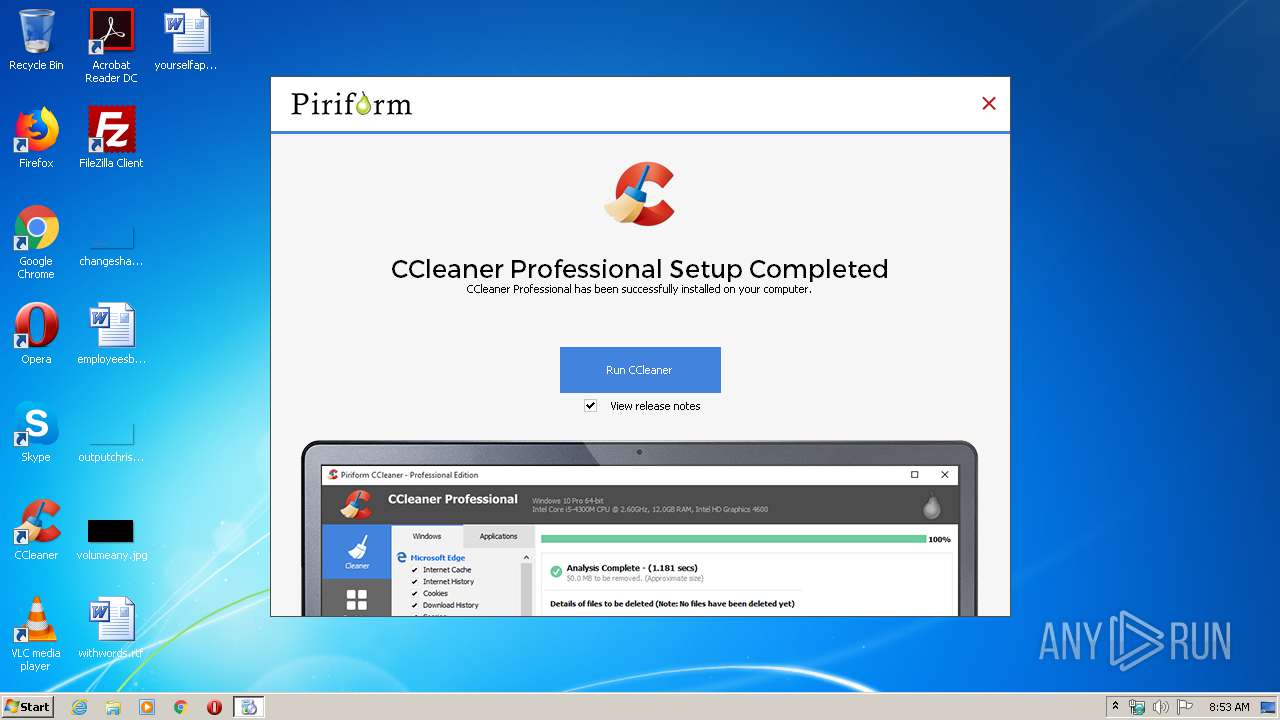Open the Opera desktop shortcut
Image resolution: width=1280 pixels, height=720 pixels.
(x=36, y=334)
